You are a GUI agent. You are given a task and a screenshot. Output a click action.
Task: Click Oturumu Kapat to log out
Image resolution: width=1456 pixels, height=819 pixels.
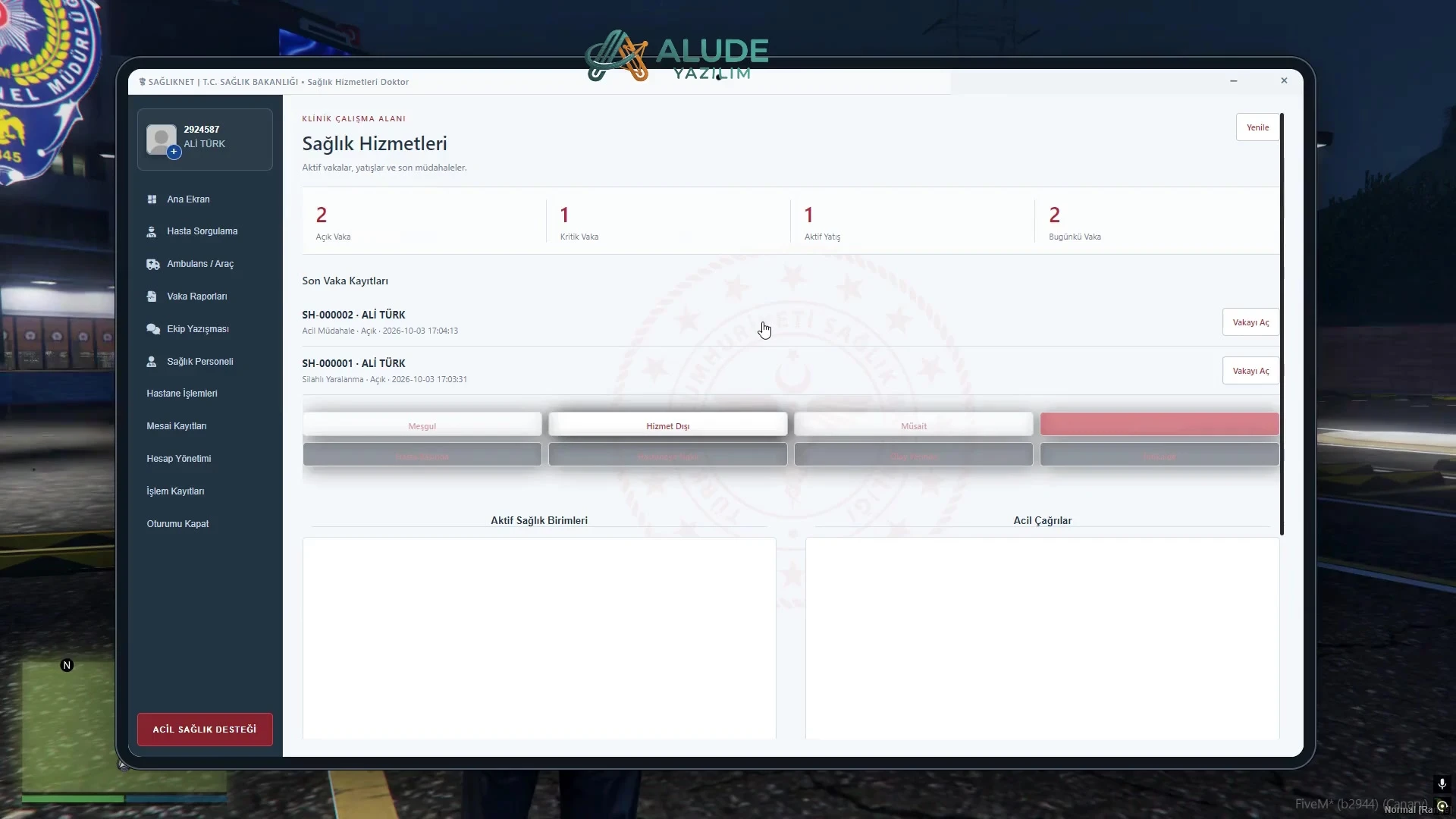coord(177,524)
